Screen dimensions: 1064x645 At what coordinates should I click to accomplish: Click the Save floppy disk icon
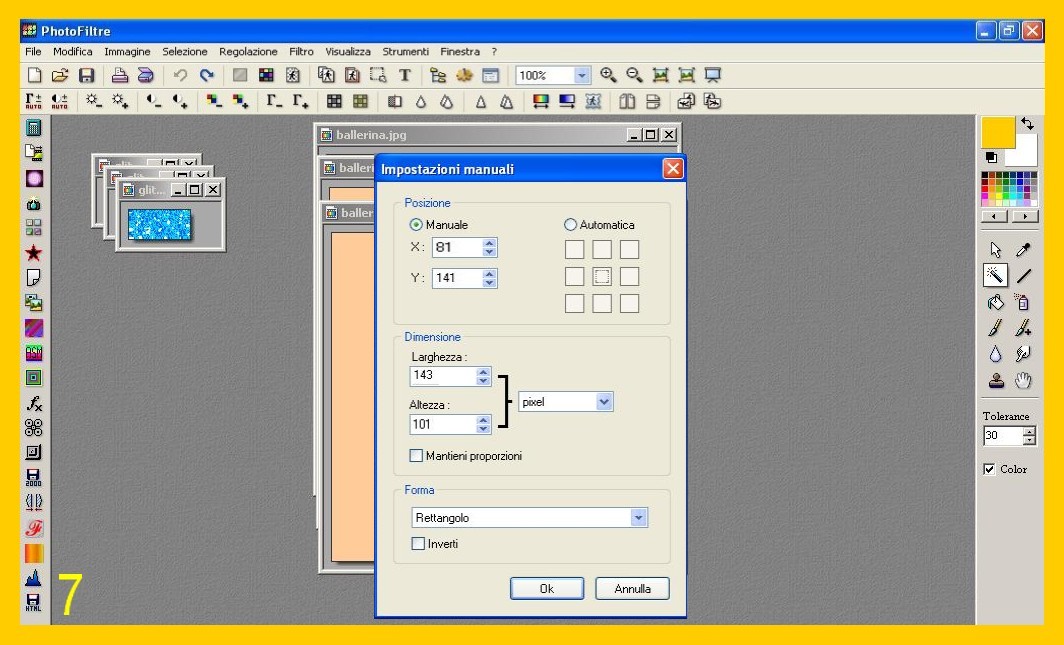coord(86,75)
